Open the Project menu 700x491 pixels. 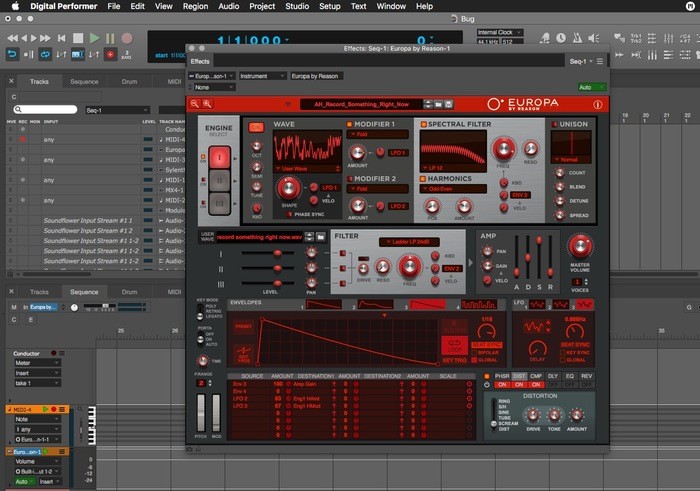click(262, 6)
